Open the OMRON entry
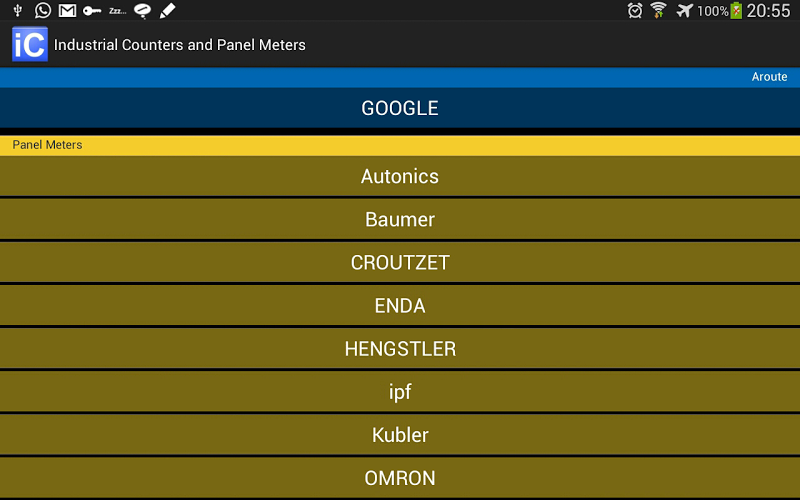Screen dimensions: 800x500 [x=400, y=477]
